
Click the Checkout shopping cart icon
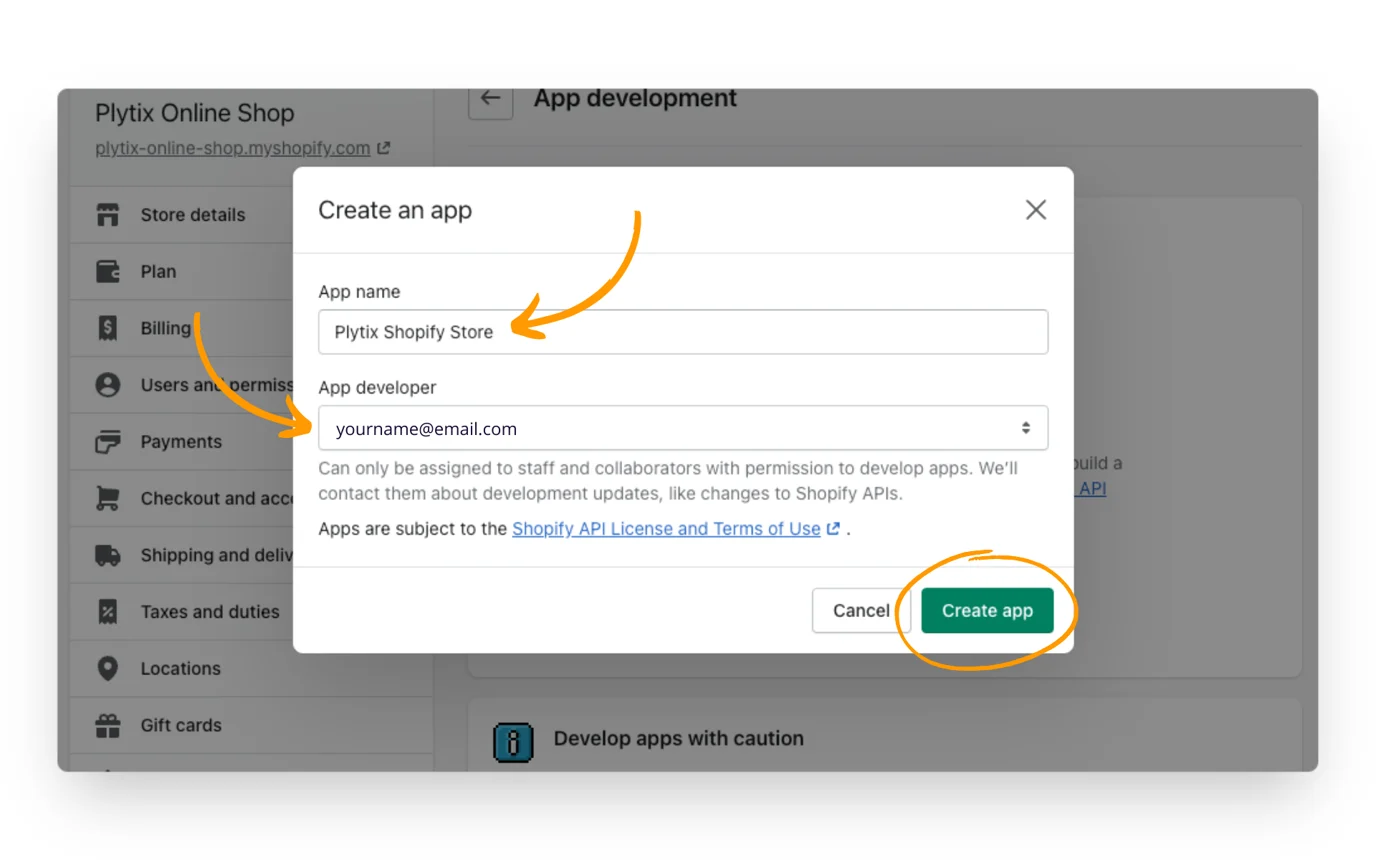coord(107,498)
